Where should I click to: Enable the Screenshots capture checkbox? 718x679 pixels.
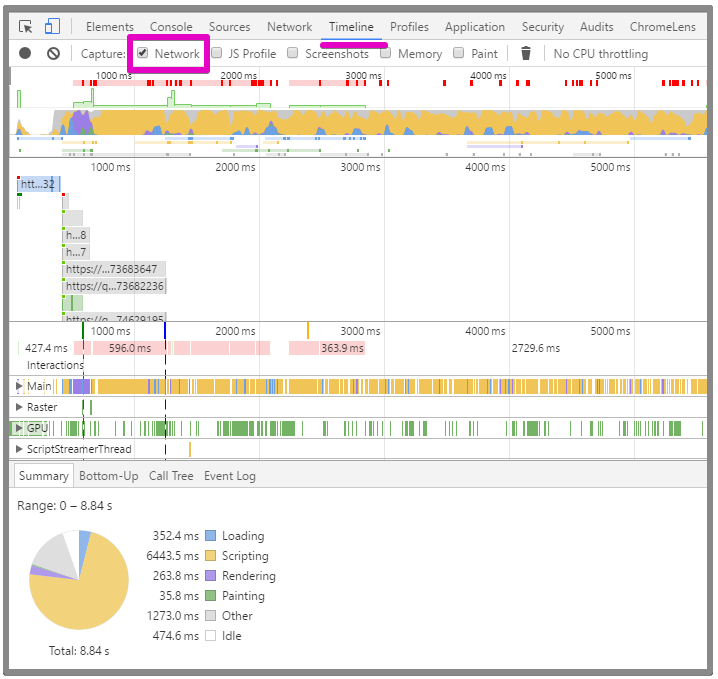point(293,53)
